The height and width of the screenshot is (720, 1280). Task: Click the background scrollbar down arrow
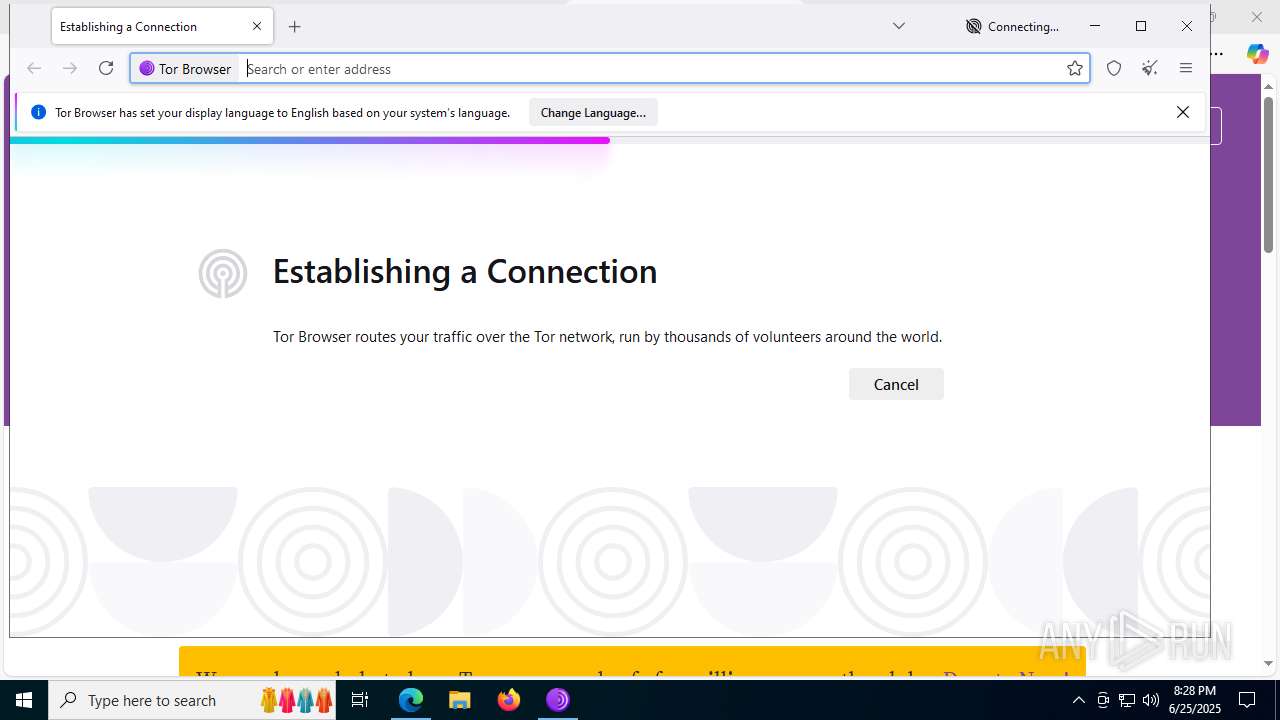[x=1269, y=663]
